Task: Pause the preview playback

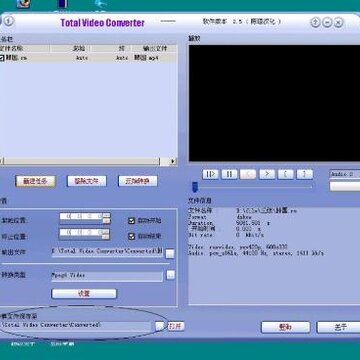Action: [x=229, y=174]
